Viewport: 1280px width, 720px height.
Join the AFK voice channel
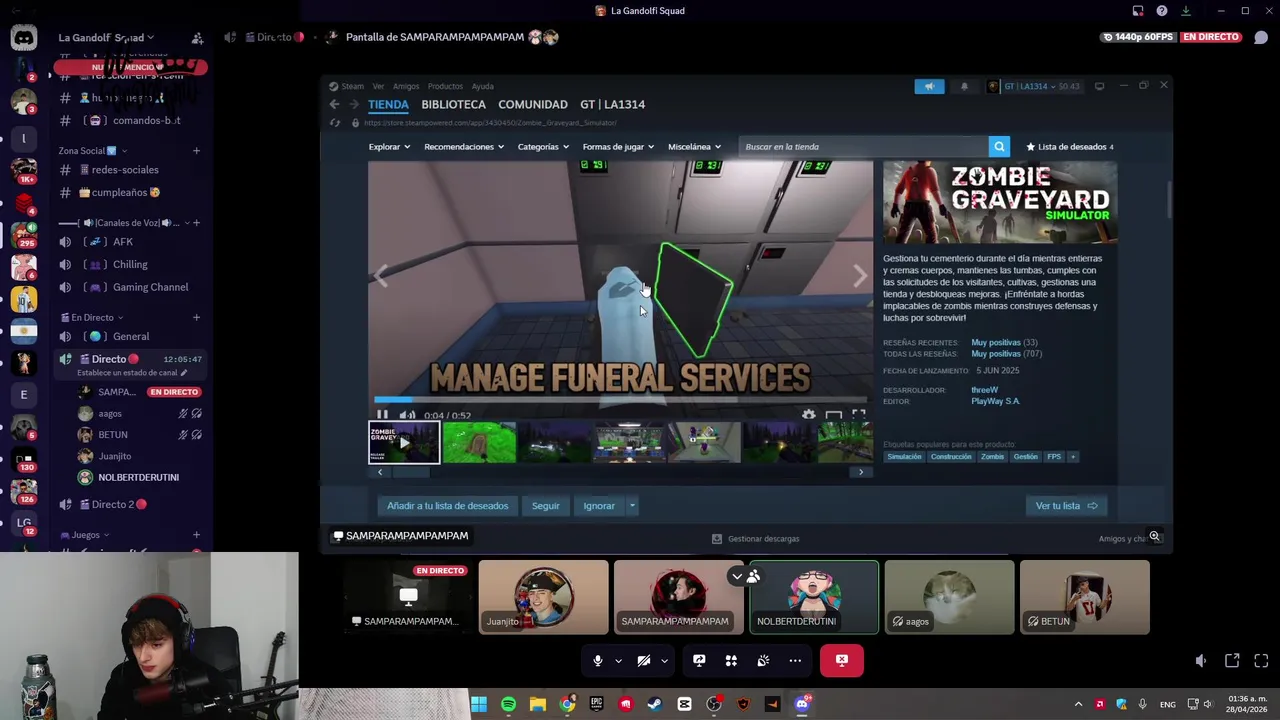click(x=131, y=242)
